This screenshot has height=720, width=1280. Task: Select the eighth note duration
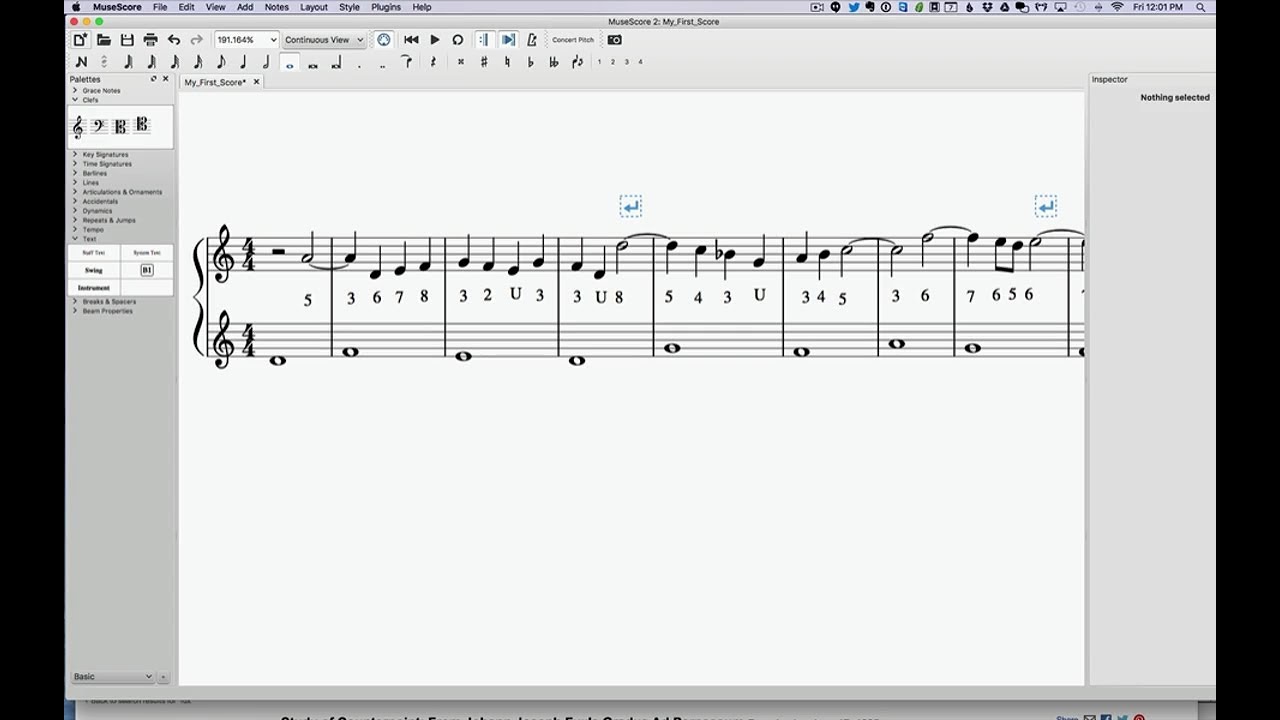pos(220,62)
